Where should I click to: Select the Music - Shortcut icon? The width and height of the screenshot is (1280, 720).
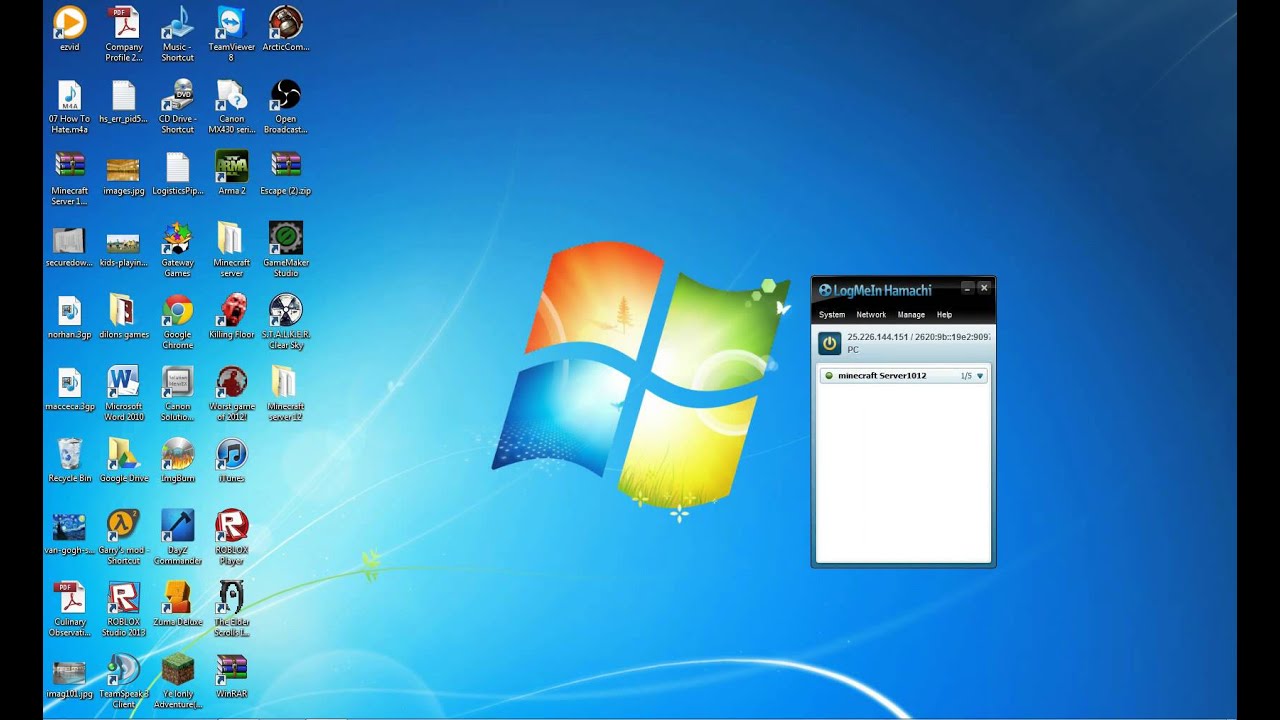(178, 22)
